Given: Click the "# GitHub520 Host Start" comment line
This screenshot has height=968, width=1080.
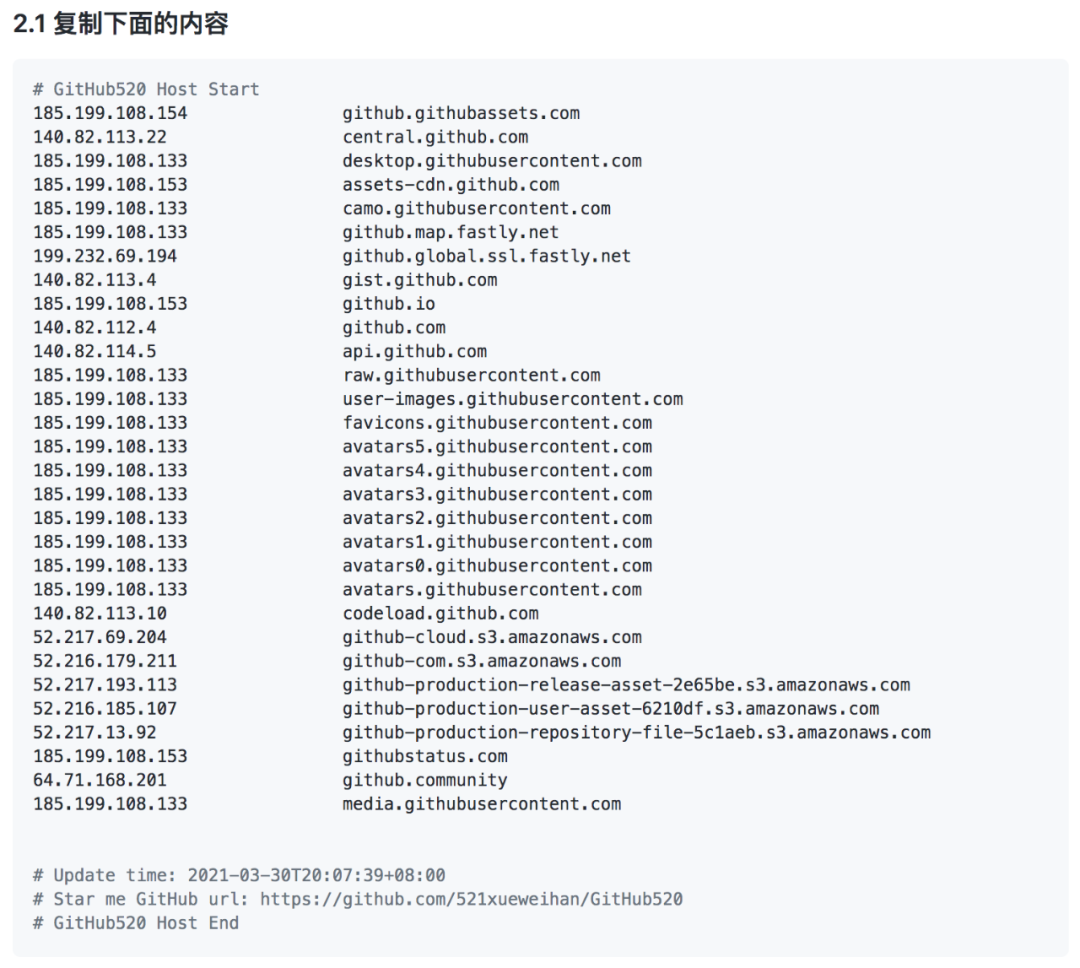Looking at the screenshot, I should coord(146,90).
